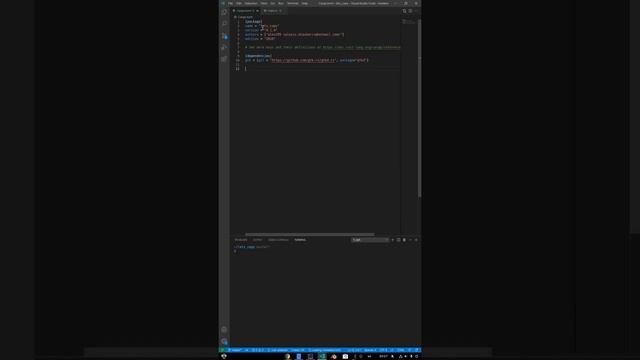Open the camera app icon on the taskbar
This screenshot has width=640, height=360.
click(345, 356)
